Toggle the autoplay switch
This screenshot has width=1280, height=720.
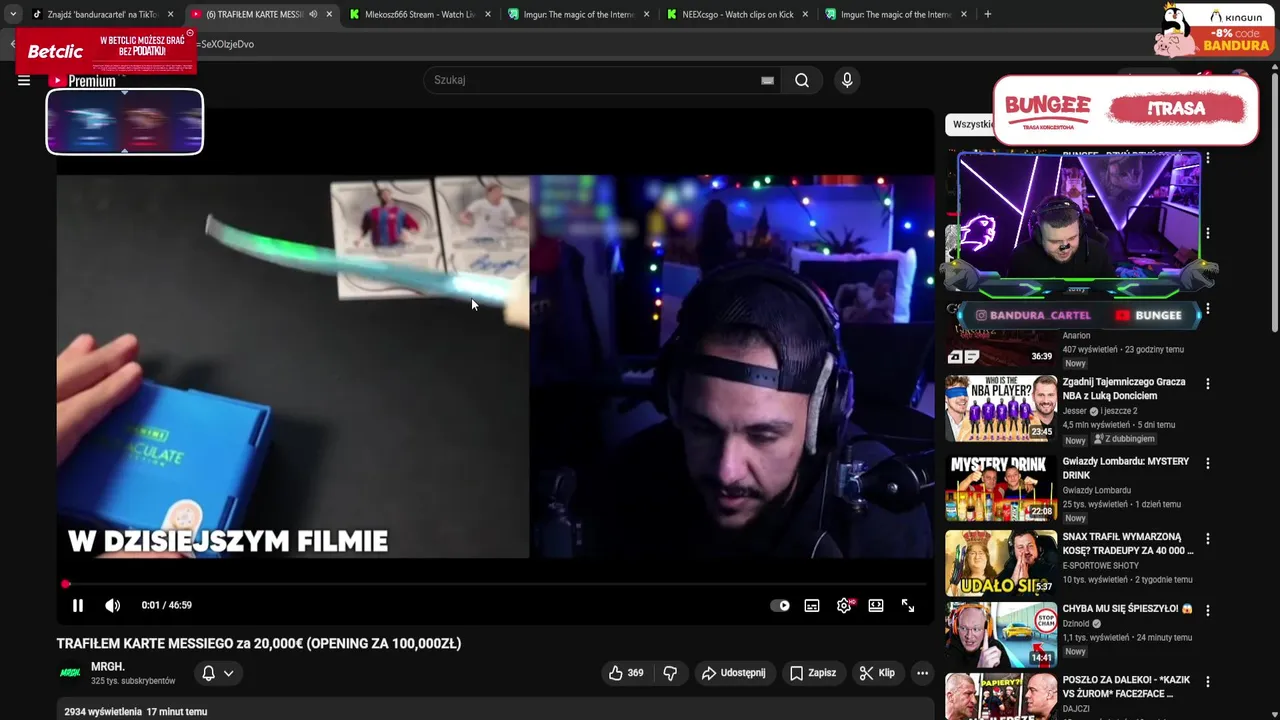coord(780,605)
